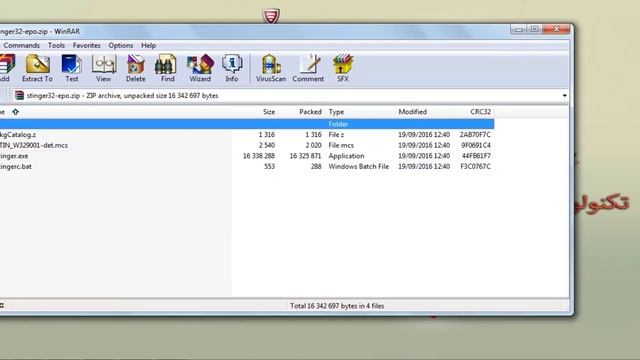Sort by Type column header
Image resolution: width=640 pixels, height=360 pixels.
pos(336,112)
